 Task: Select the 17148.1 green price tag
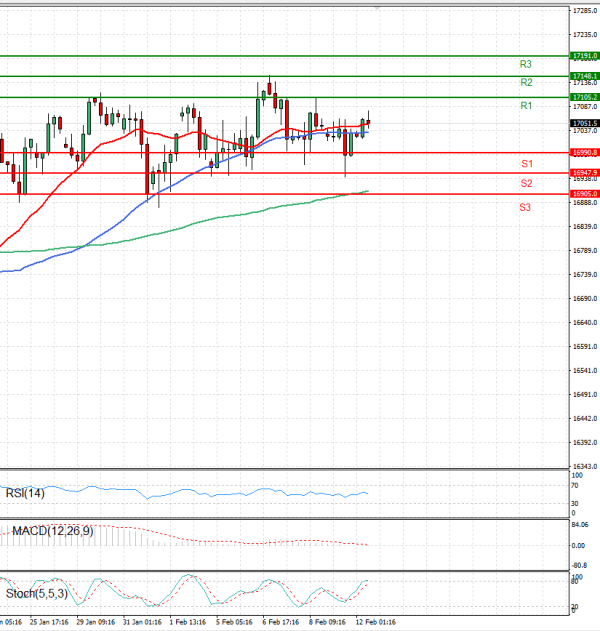click(x=584, y=75)
